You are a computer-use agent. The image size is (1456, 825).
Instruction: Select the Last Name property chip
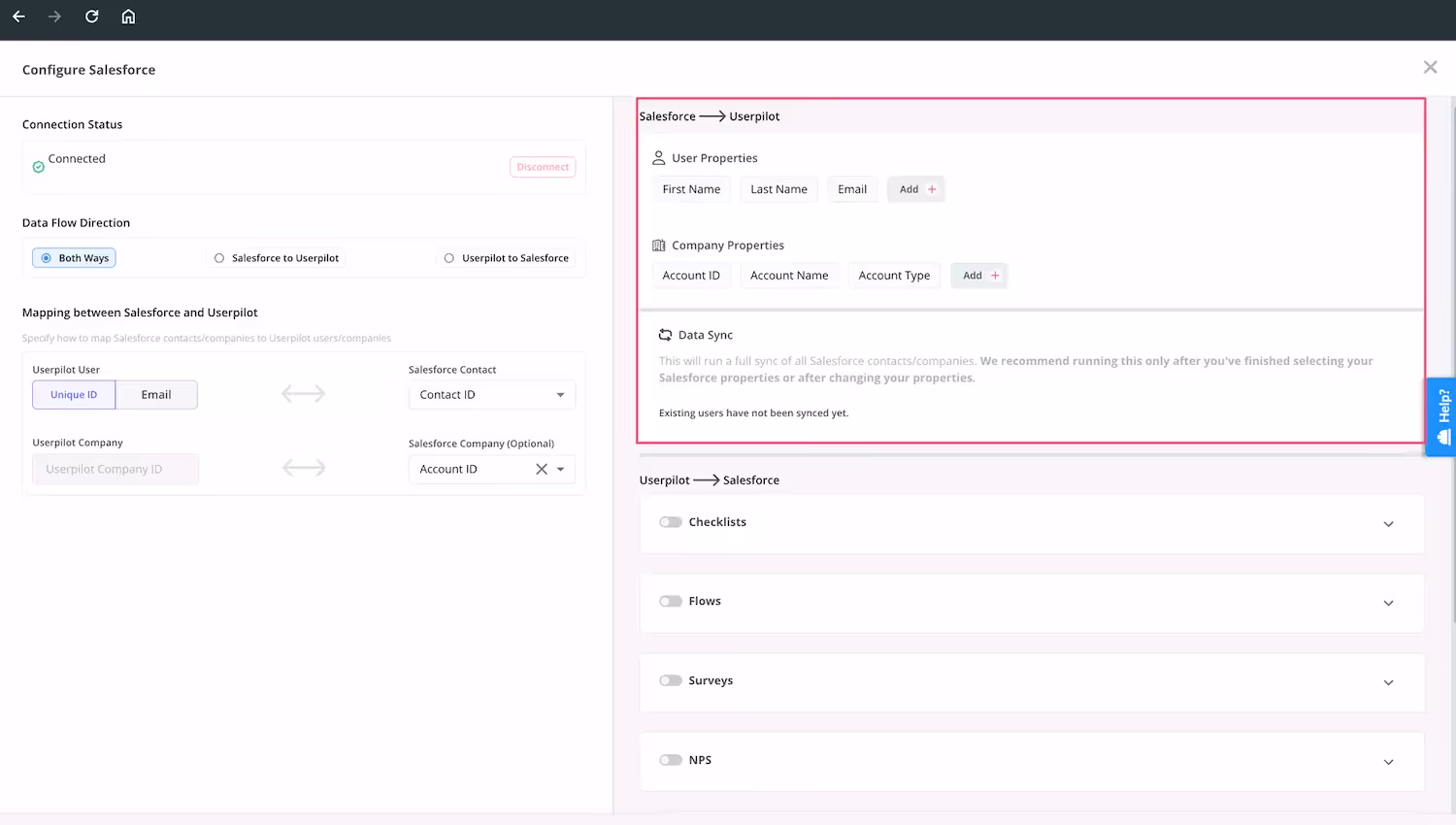coord(778,189)
